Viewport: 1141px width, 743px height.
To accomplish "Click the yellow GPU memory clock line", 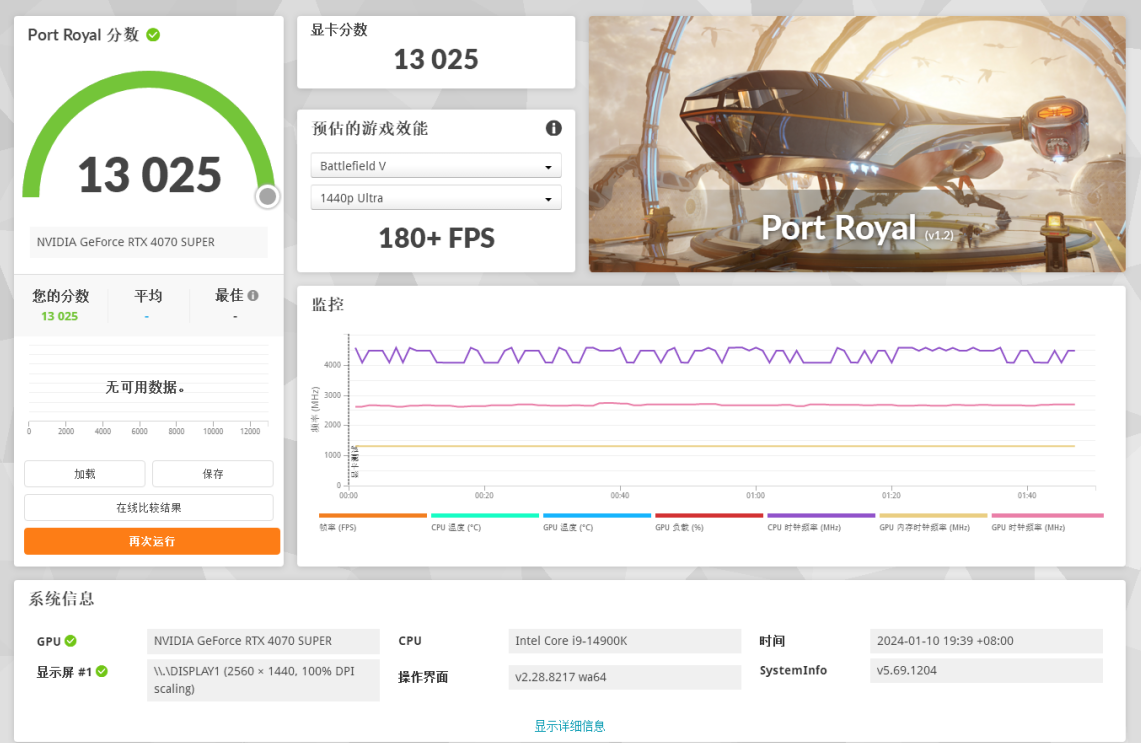I will (715, 446).
